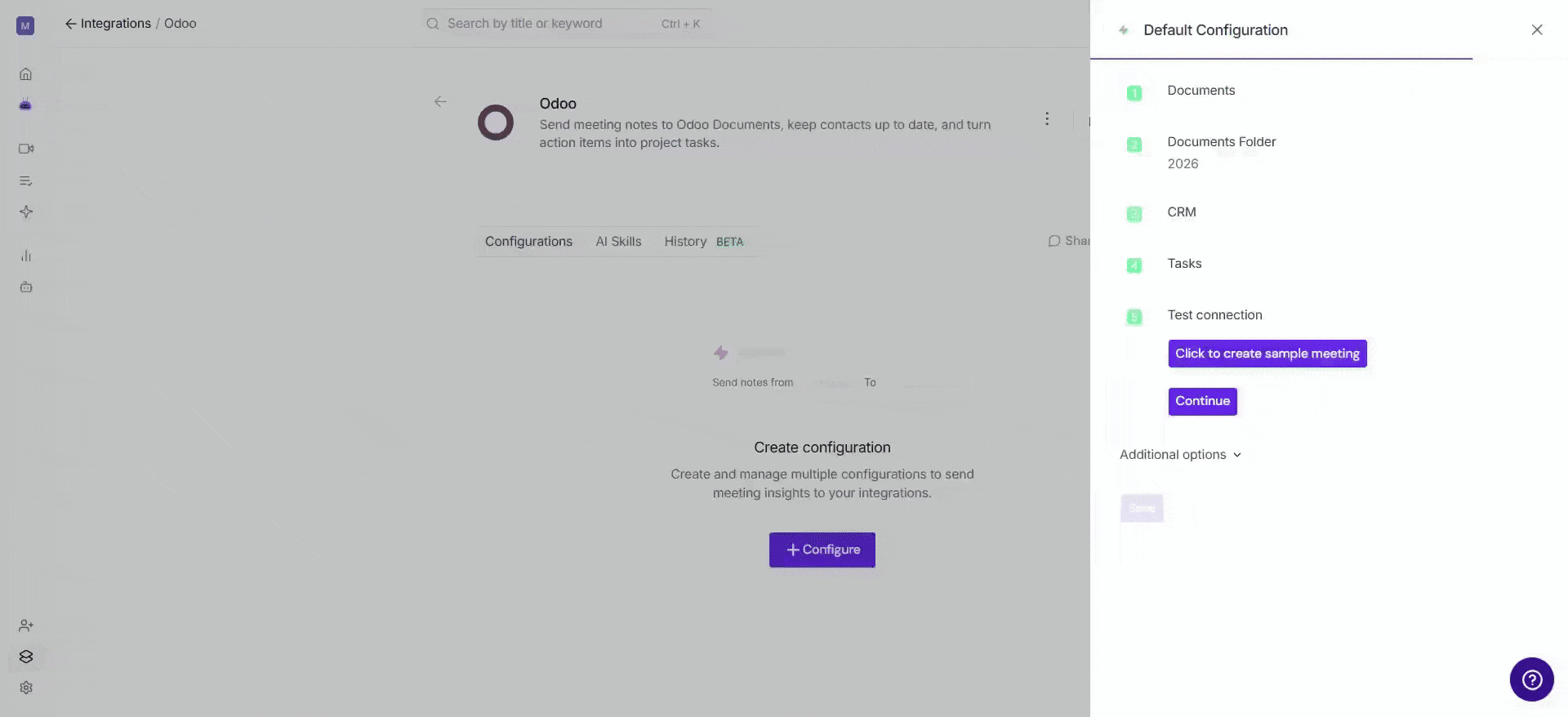
Task: Switch to the Configurations tab
Action: (x=528, y=242)
